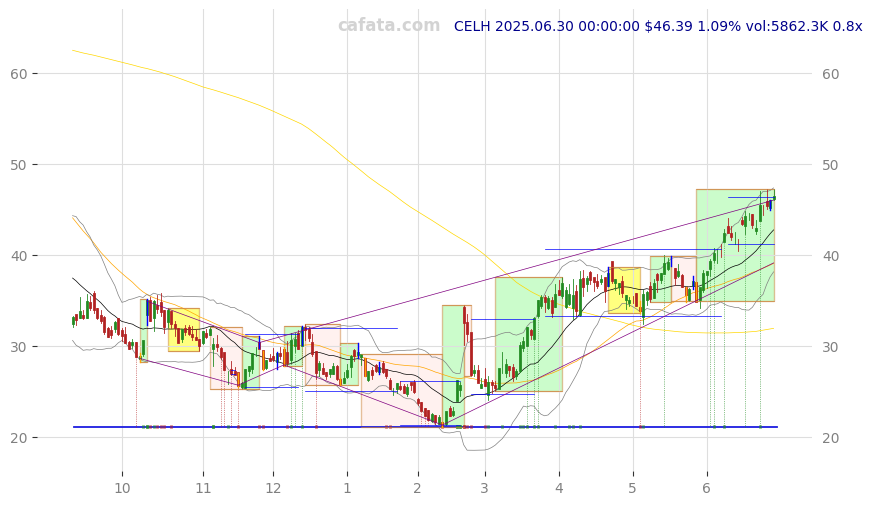Click month label 12 on x-axis
873x505 pixels.
[x=273, y=489]
